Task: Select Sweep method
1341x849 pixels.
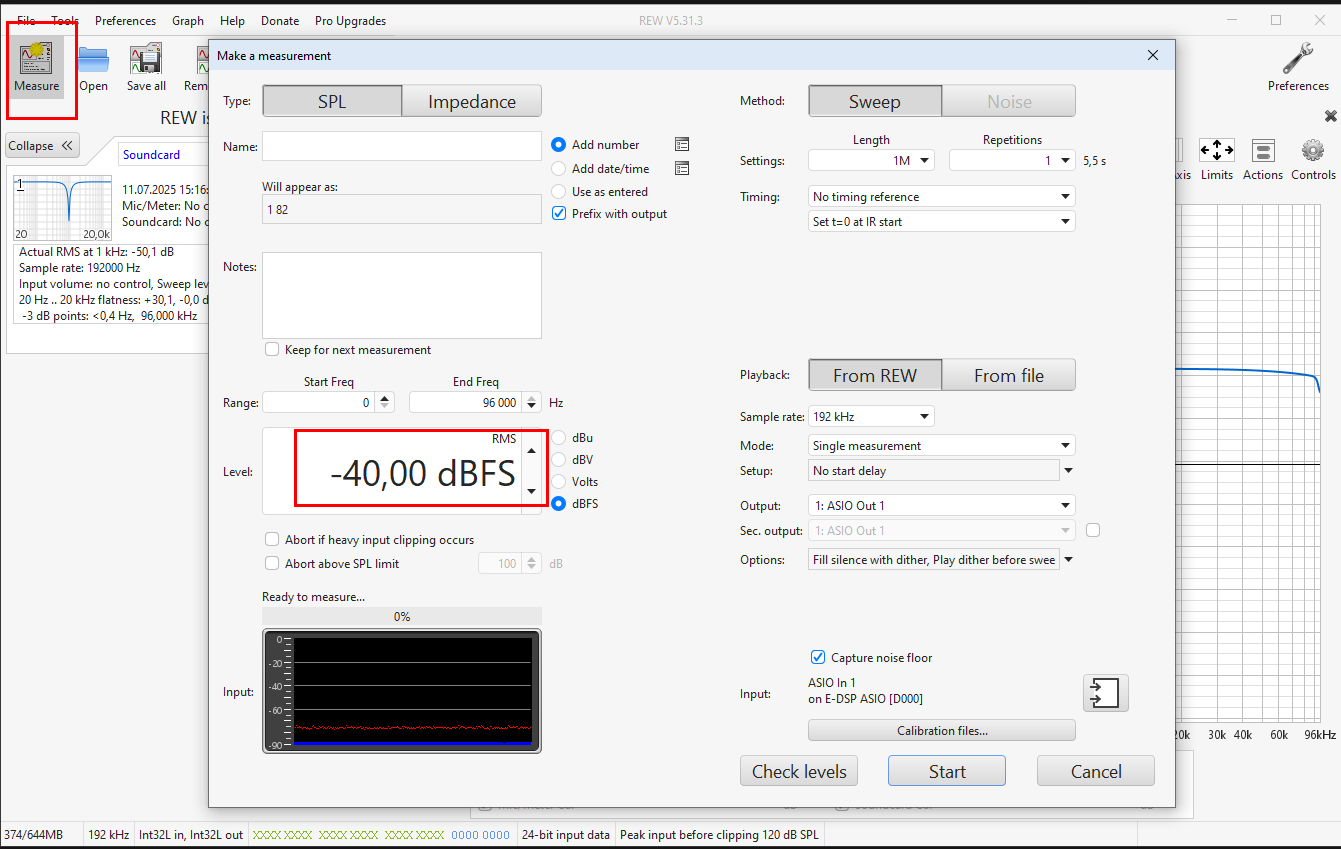Action: coord(875,101)
